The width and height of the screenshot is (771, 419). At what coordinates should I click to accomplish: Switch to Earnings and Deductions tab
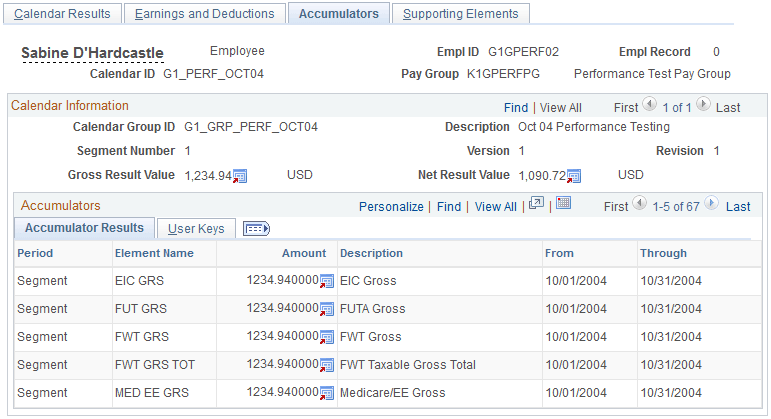point(205,14)
